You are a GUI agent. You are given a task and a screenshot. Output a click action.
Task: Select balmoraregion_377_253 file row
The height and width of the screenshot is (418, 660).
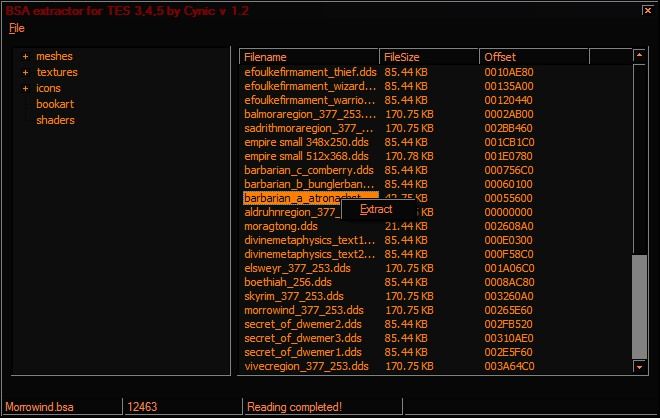point(310,114)
